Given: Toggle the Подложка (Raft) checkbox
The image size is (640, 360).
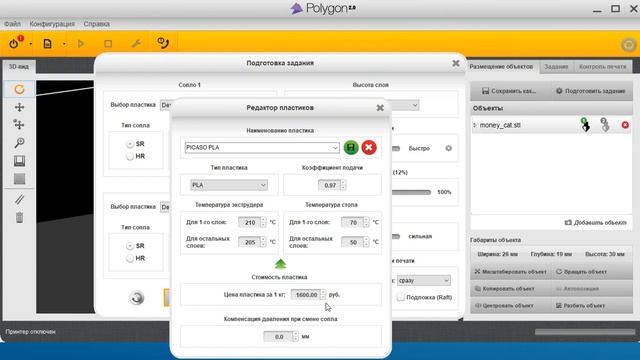Looking at the screenshot, I should pos(400,297).
